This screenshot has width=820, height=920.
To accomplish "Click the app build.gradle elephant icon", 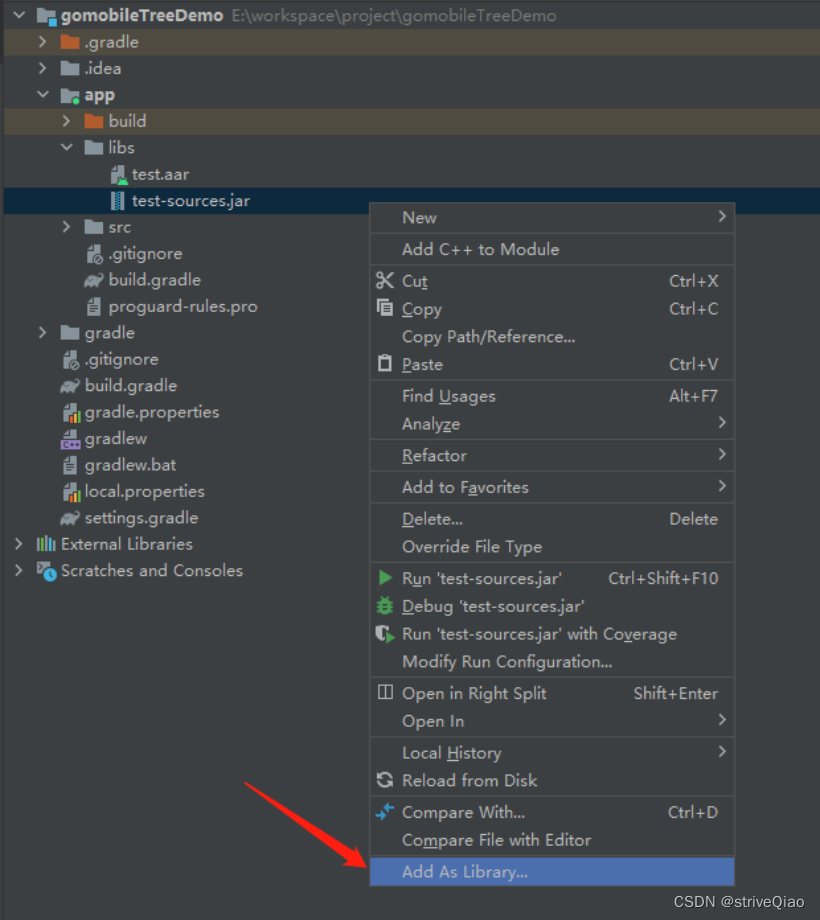I will point(94,280).
